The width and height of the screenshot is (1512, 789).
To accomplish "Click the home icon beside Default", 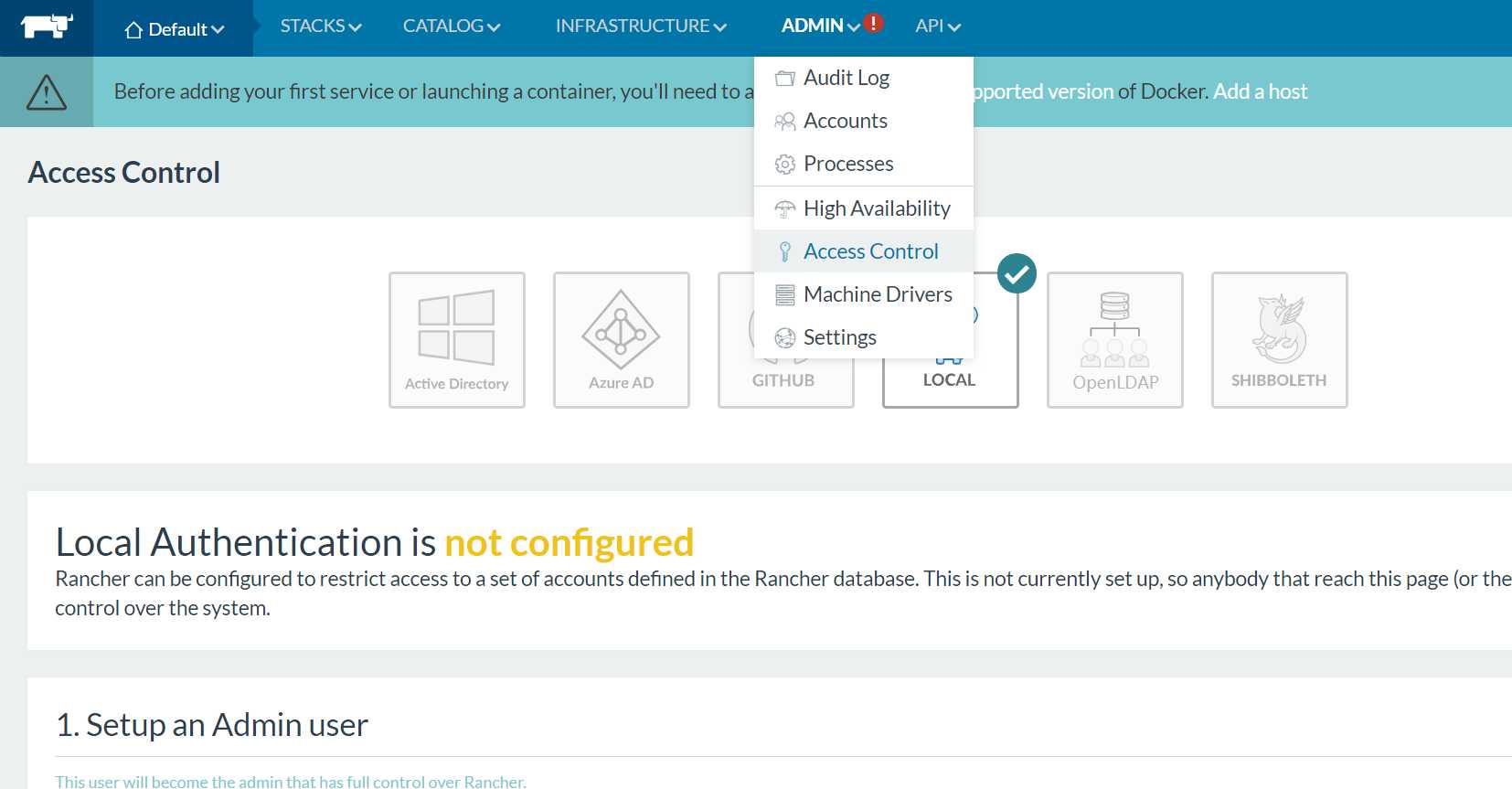I will coord(133,30).
